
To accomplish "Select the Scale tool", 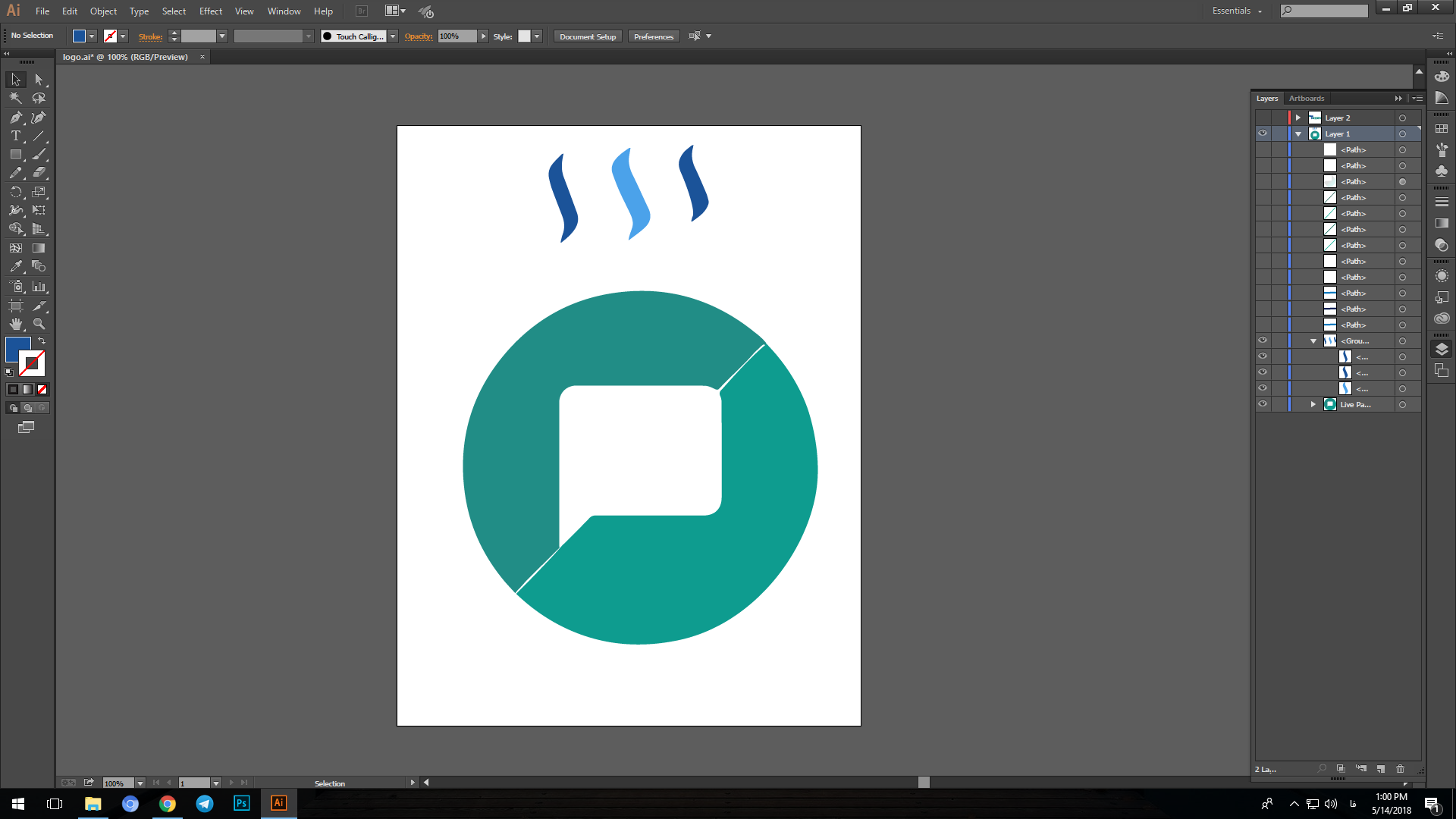I will tap(39, 192).
